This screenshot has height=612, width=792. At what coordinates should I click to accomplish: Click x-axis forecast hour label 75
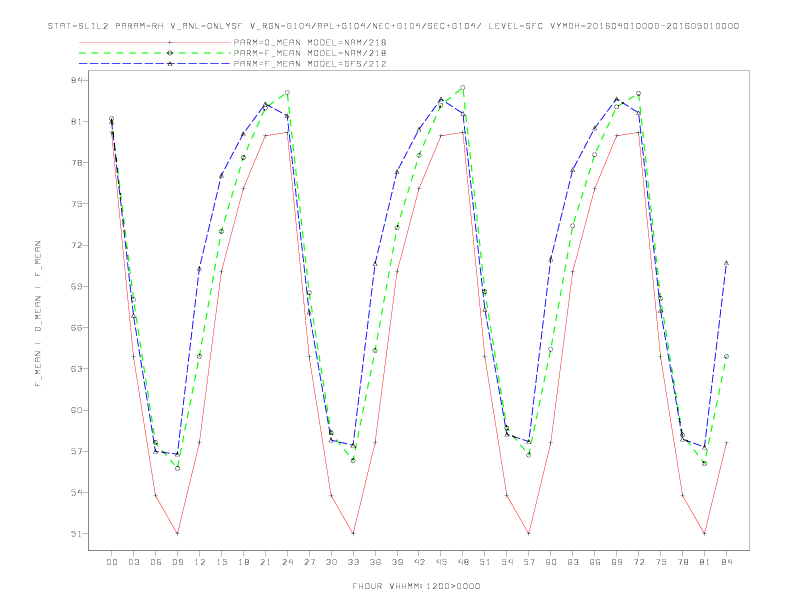coord(661,562)
